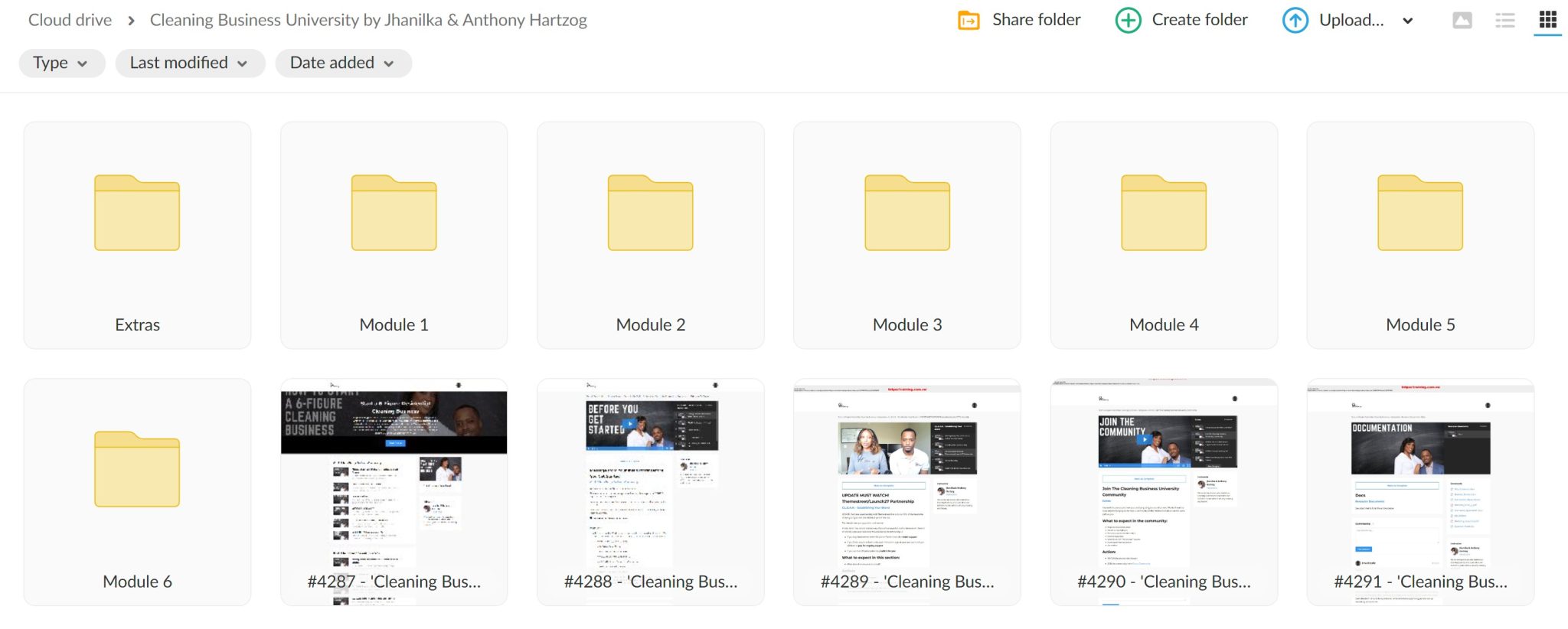The image size is (1568, 629).
Task: Open the #4287 screenshot thumbnail
Action: coord(394,492)
